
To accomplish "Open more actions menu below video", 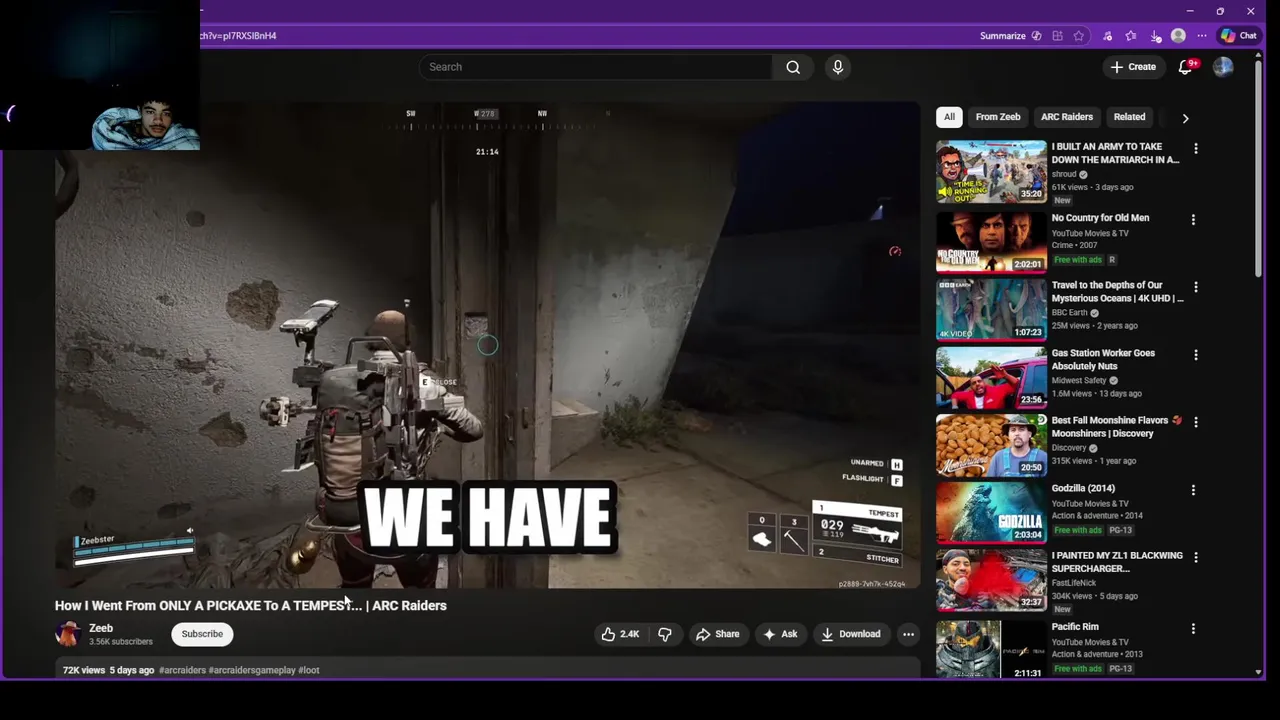I will click(x=908, y=634).
